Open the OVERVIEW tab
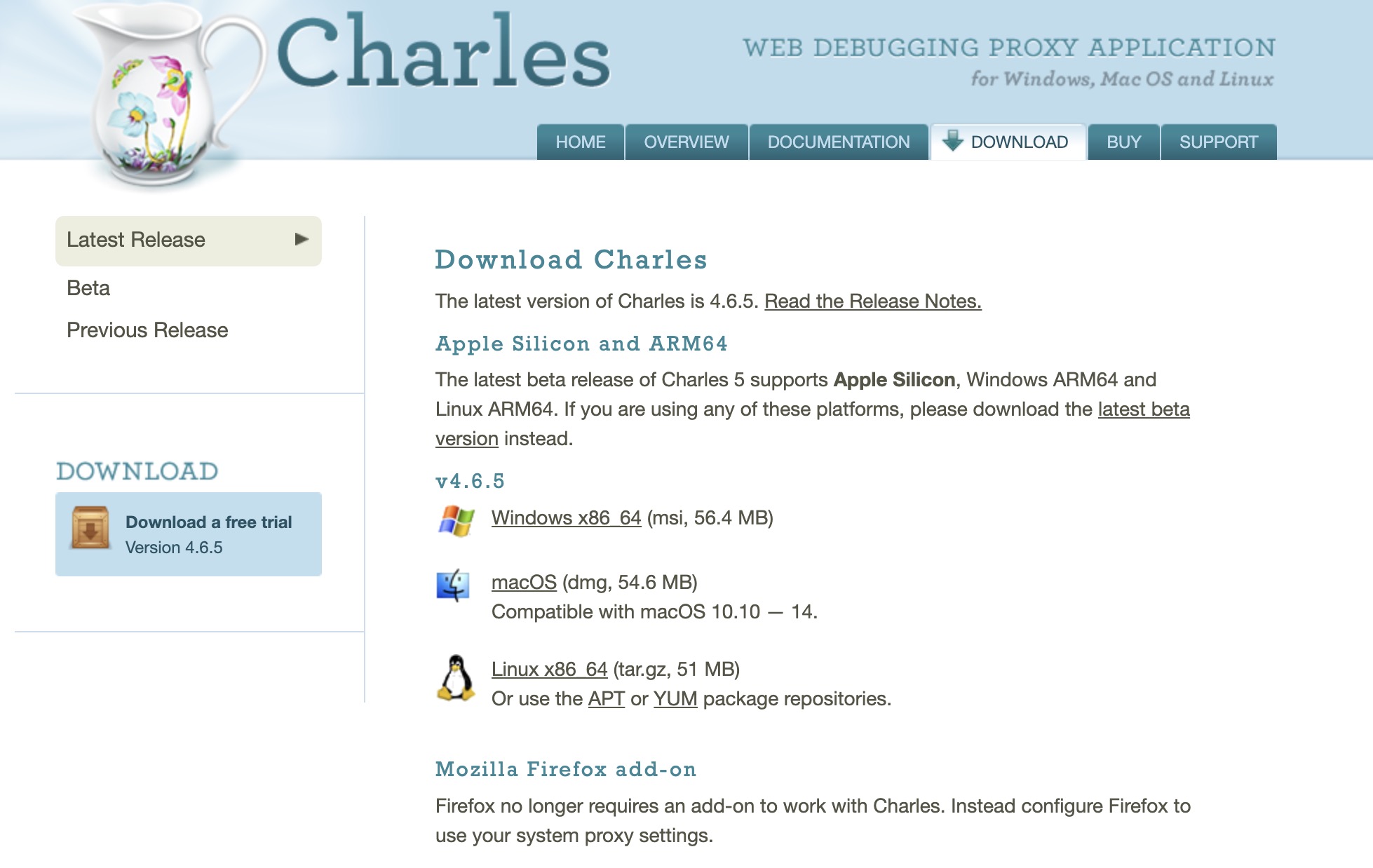The width and height of the screenshot is (1373, 868). coord(686,142)
